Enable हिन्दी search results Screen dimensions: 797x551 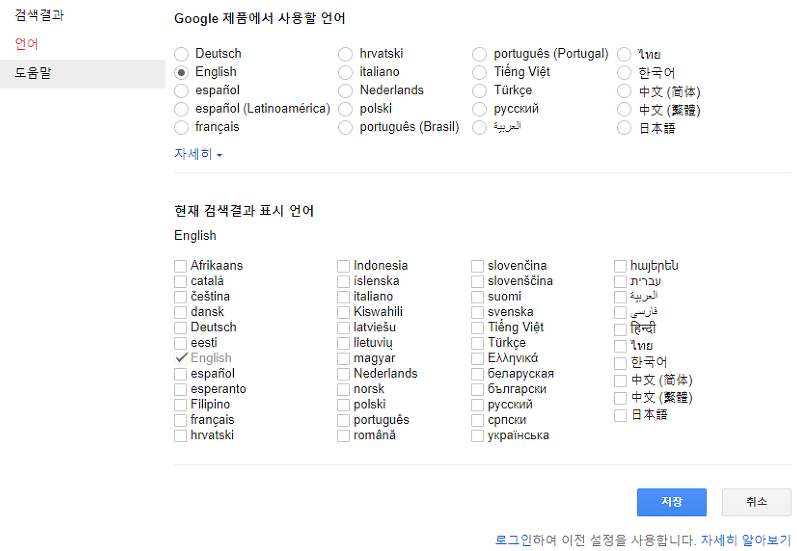coord(620,329)
